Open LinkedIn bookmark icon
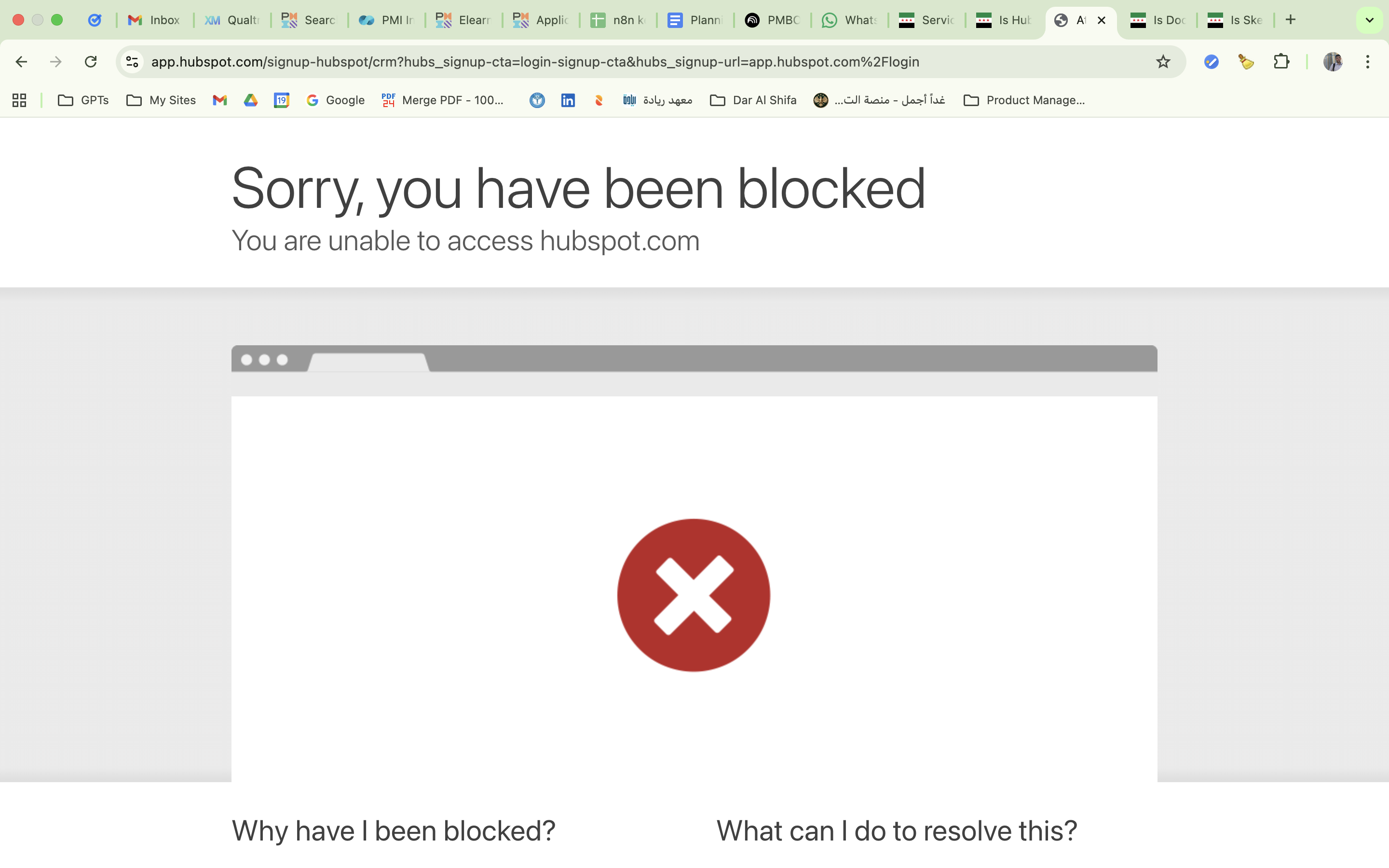The height and width of the screenshot is (868, 1389). coord(568,100)
